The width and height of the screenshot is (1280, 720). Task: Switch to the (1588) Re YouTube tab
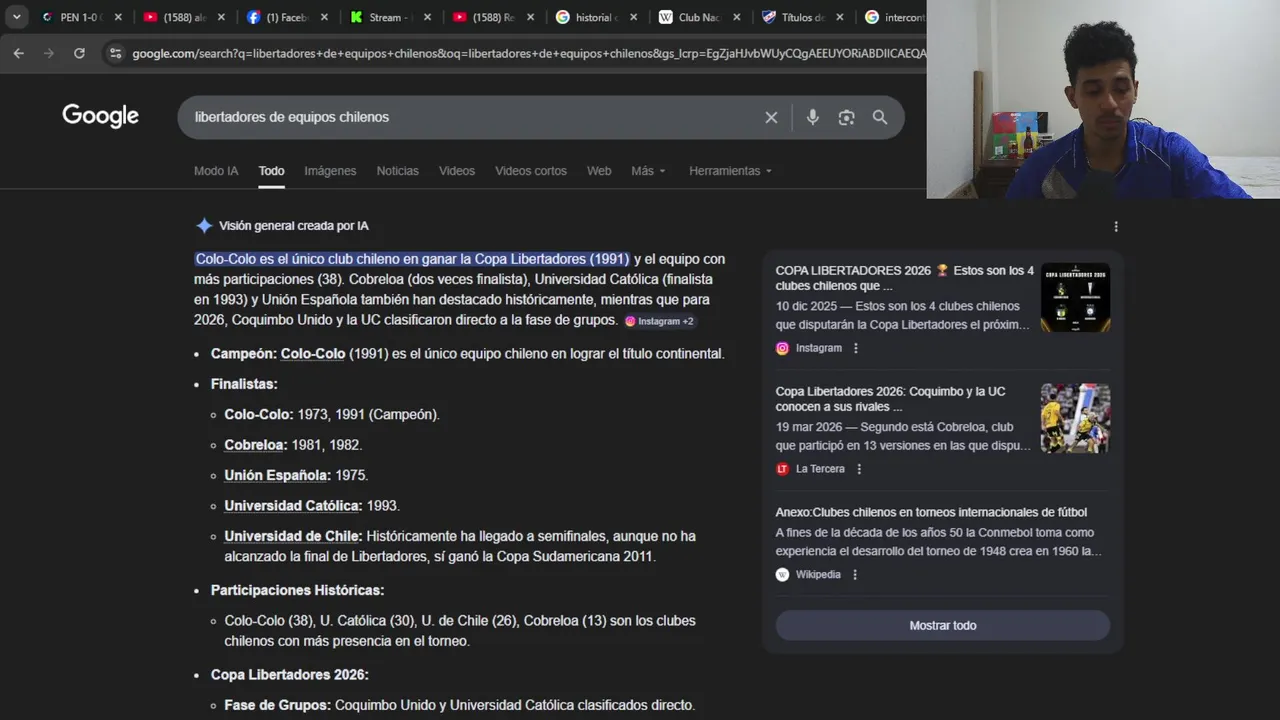492,17
